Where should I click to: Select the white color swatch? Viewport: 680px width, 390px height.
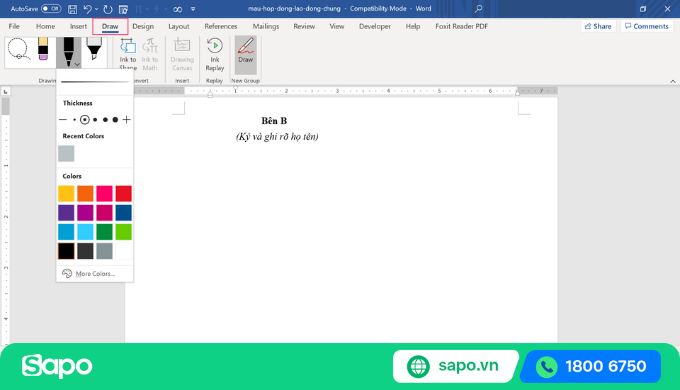click(x=124, y=251)
